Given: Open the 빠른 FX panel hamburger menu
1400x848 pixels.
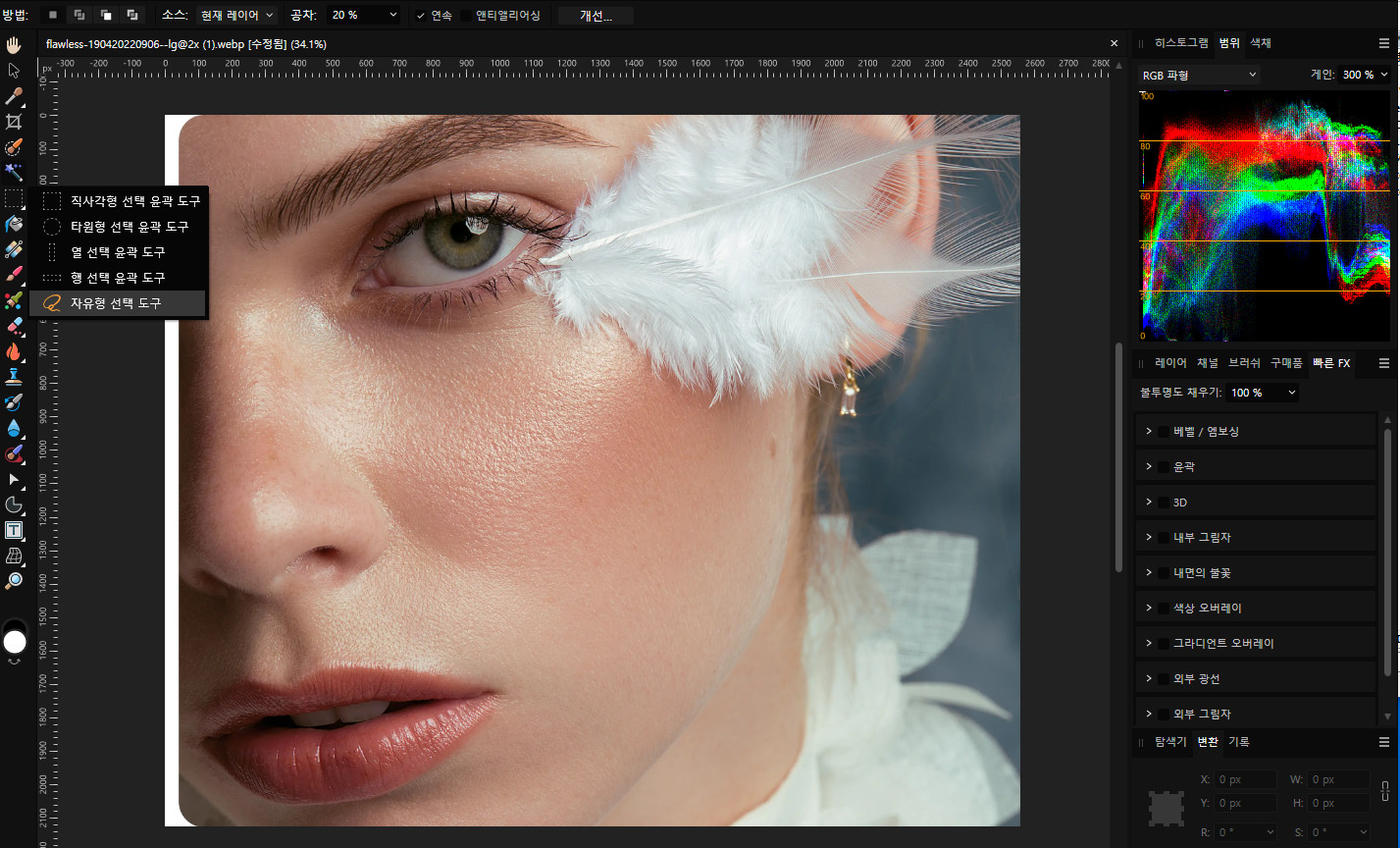Looking at the screenshot, I should coord(1384,363).
